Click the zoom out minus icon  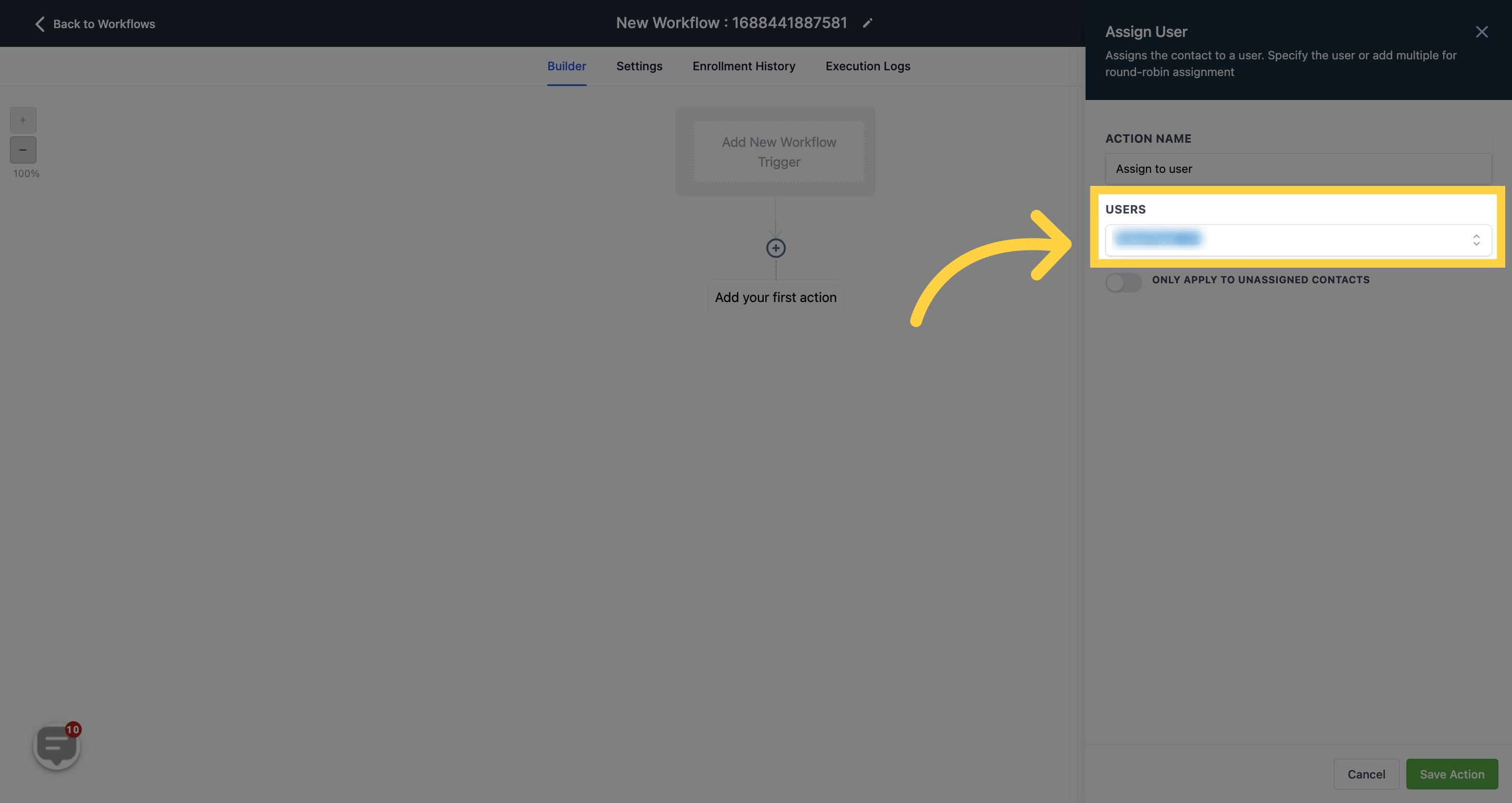(23, 150)
